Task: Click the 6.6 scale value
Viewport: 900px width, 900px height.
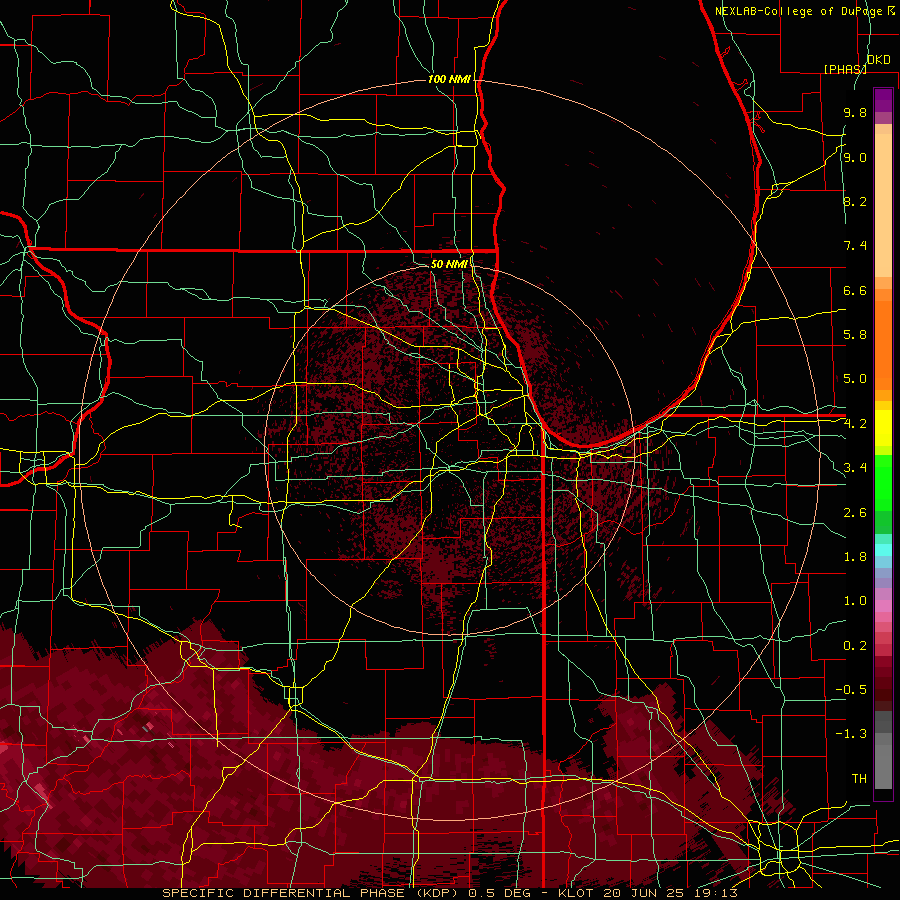Action: pos(855,290)
